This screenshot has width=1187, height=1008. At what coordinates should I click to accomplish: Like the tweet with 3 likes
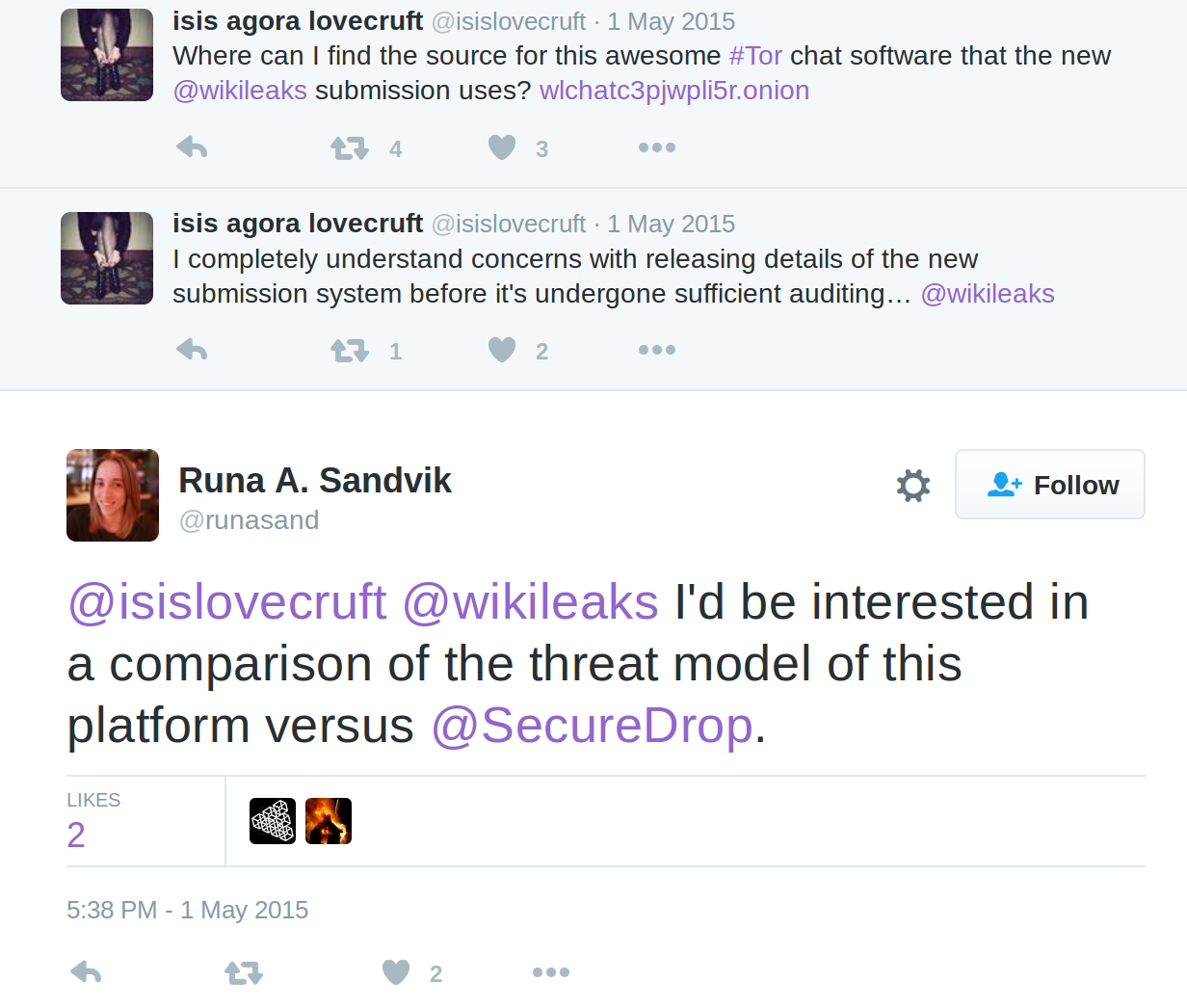[x=502, y=147]
